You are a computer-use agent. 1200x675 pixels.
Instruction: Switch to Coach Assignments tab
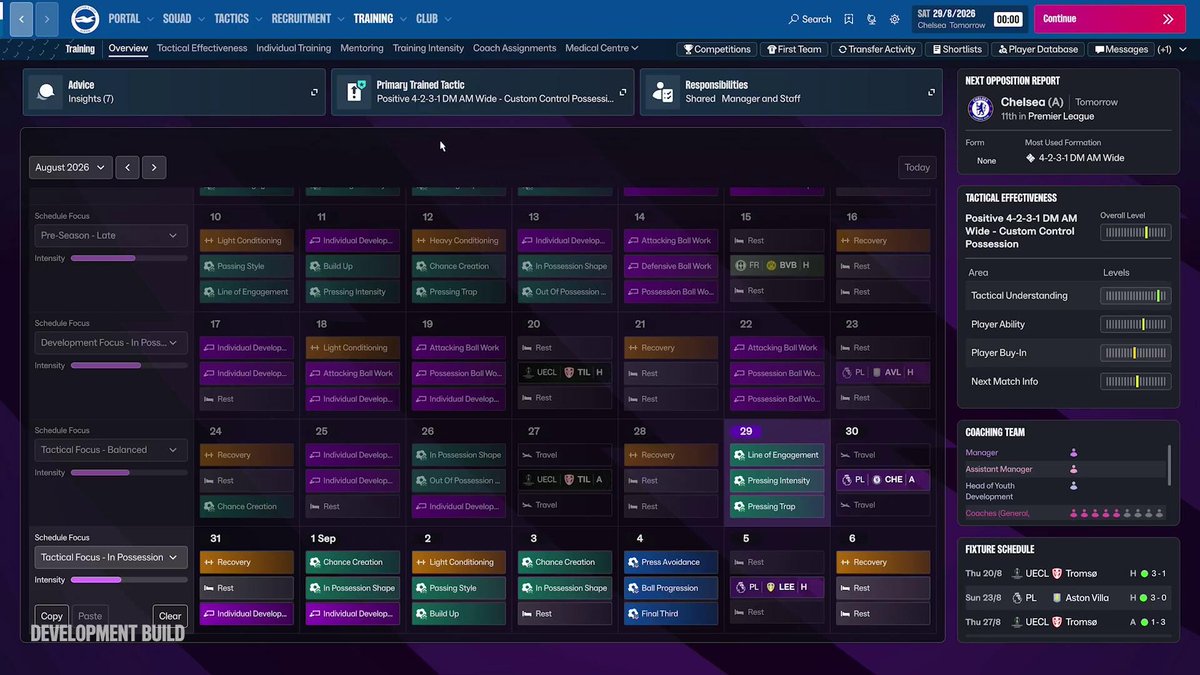coord(514,48)
